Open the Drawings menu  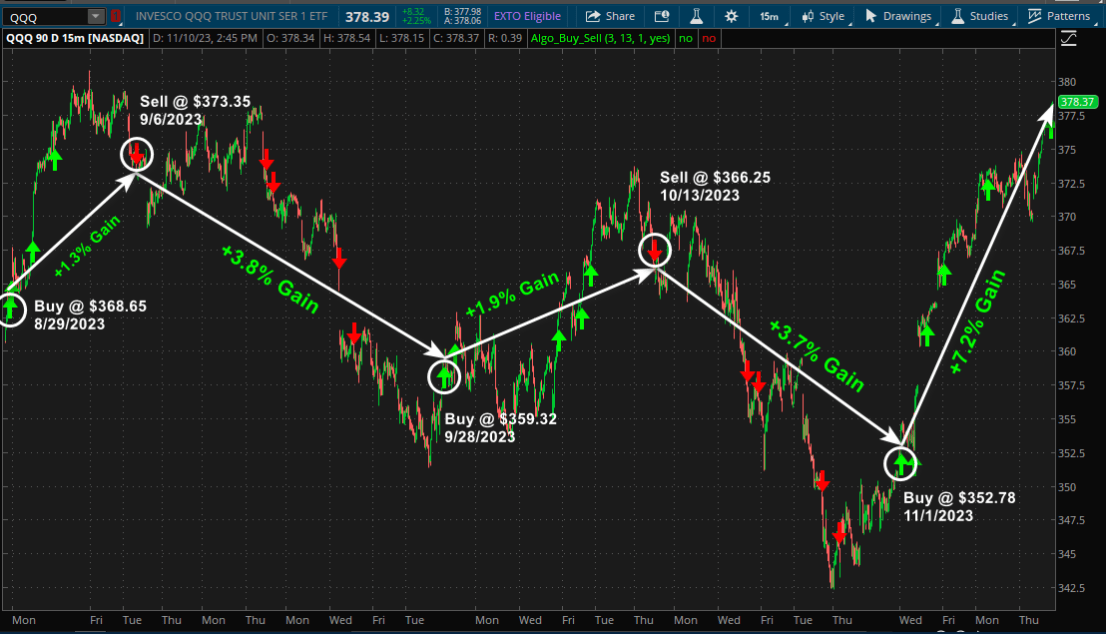click(x=898, y=16)
